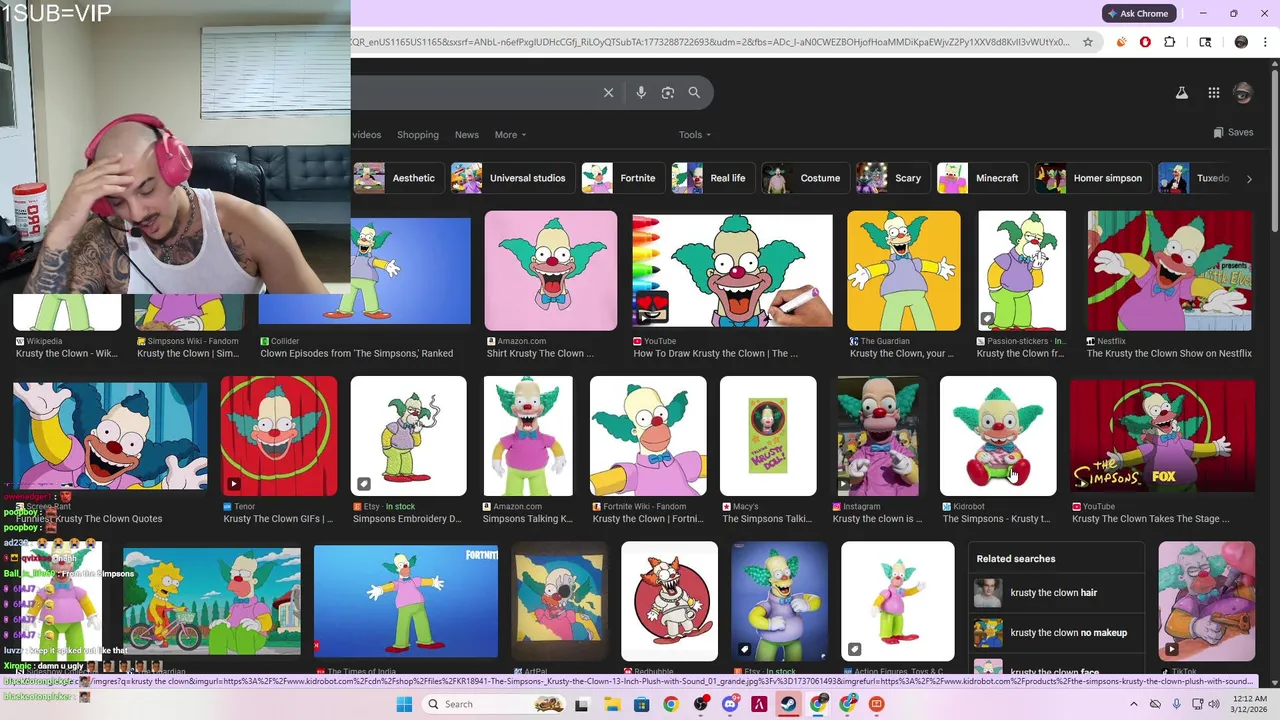Image resolution: width=1280 pixels, height=720 pixels.
Task: Show hidden system tray icons
Action: (x=1134, y=704)
